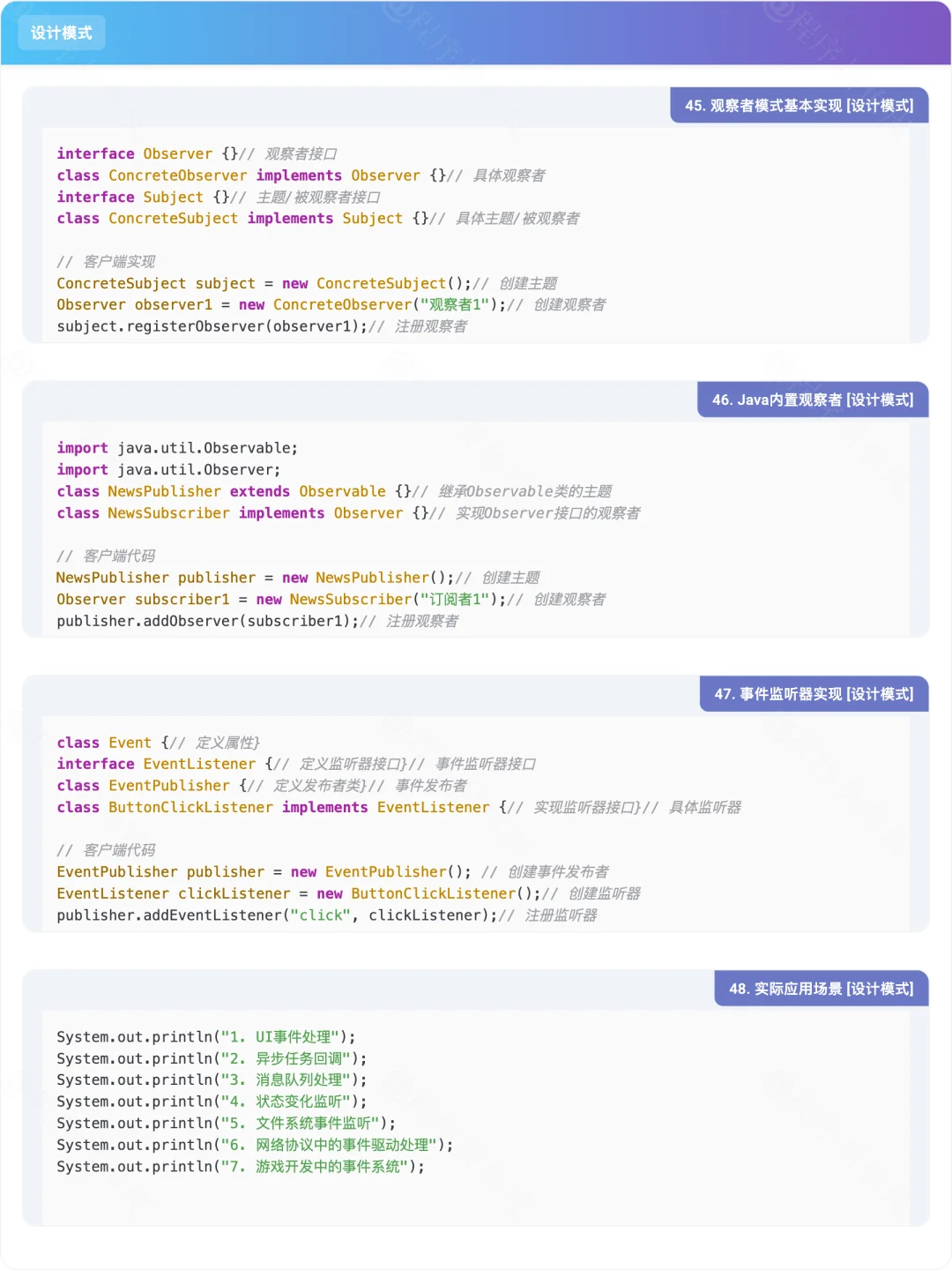952x1270 pixels.
Task: Click line with new ConcreteObserver("观察者1")
Action: click(331, 304)
